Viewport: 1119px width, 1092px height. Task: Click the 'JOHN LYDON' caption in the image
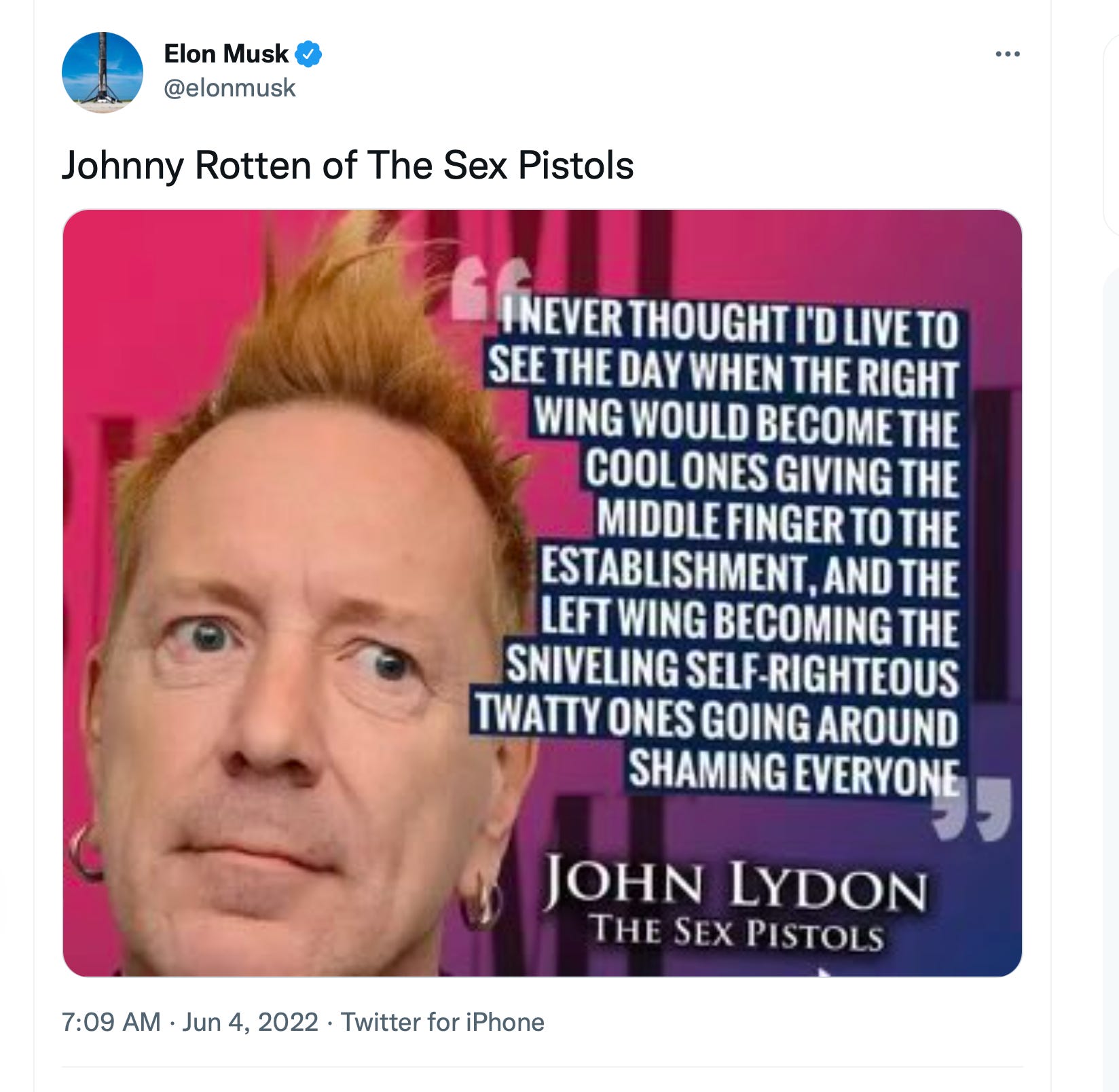(x=736, y=884)
